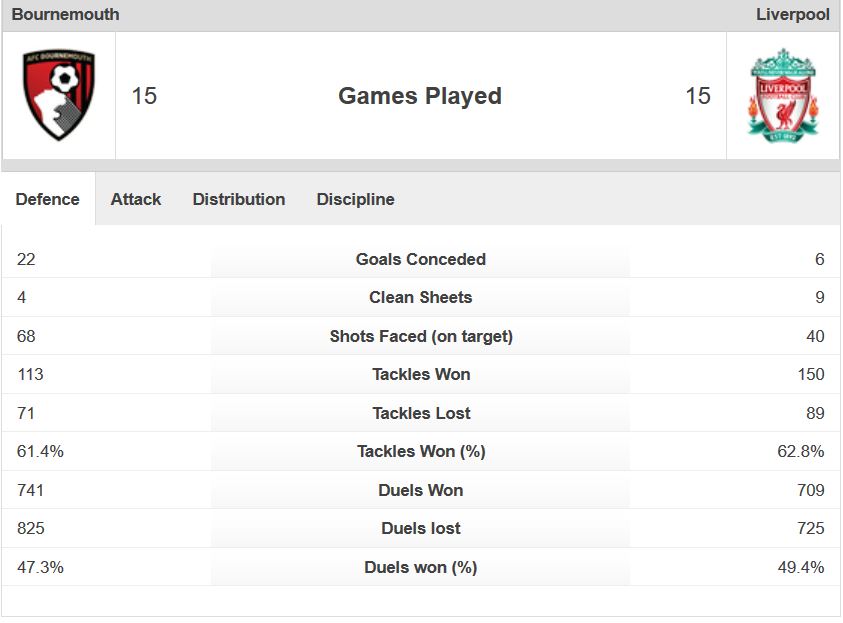Open the Defence stats tab
Viewport: 843px width, 623px height.
click(48, 199)
